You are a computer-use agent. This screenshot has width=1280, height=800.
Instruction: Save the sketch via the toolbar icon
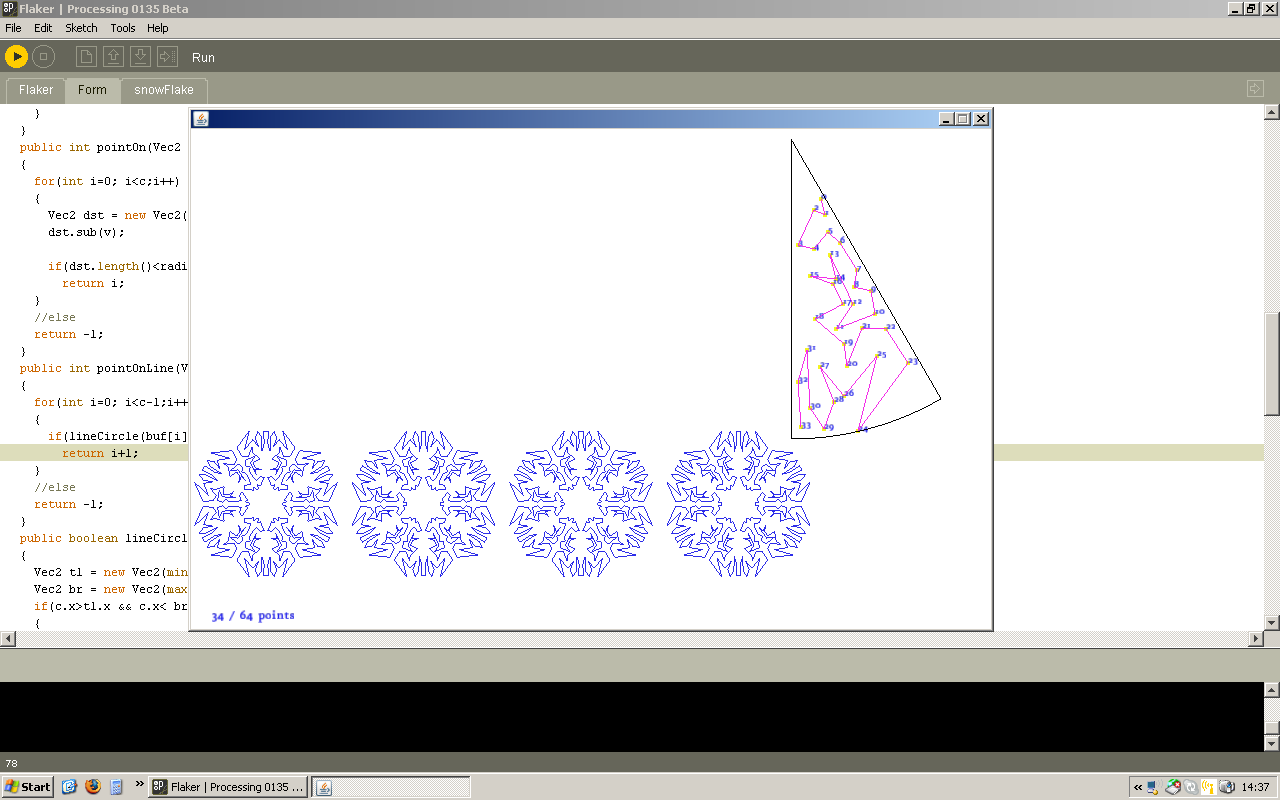coord(141,57)
